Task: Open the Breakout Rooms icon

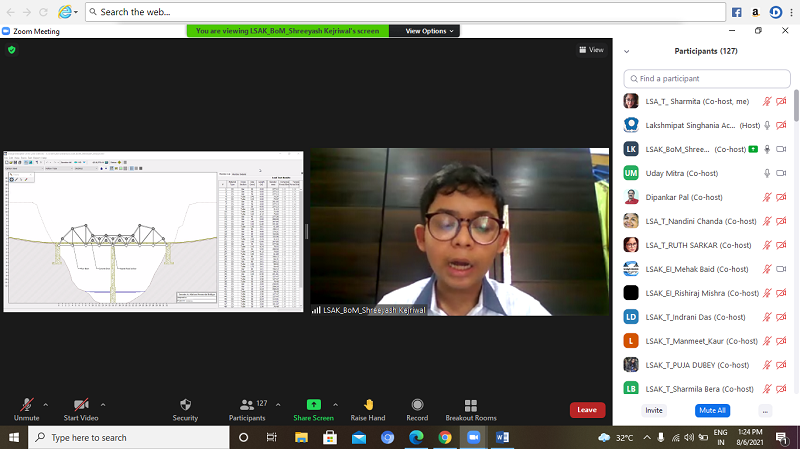Action: coord(470,404)
